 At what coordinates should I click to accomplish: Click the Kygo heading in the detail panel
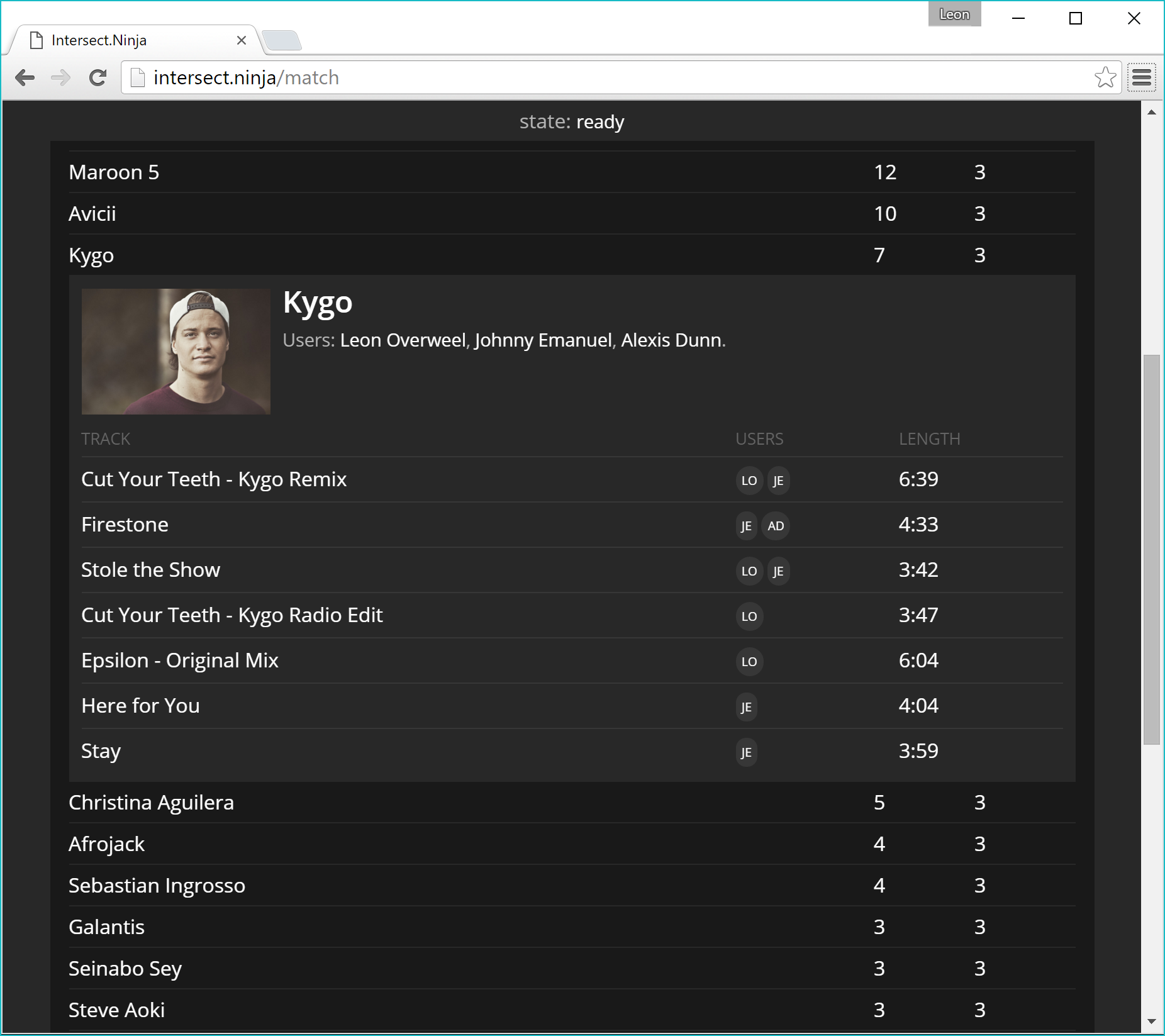318,303
